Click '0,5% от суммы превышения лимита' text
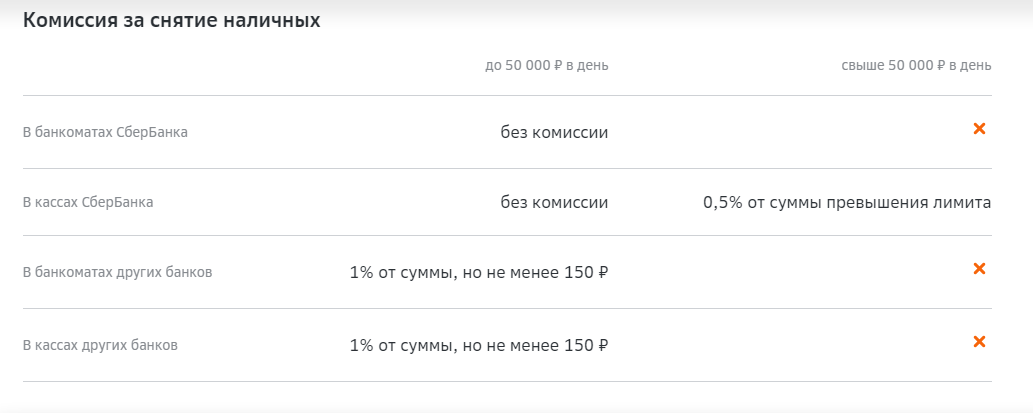Screen dimensions: 1033x413 (x=847, y=202)
